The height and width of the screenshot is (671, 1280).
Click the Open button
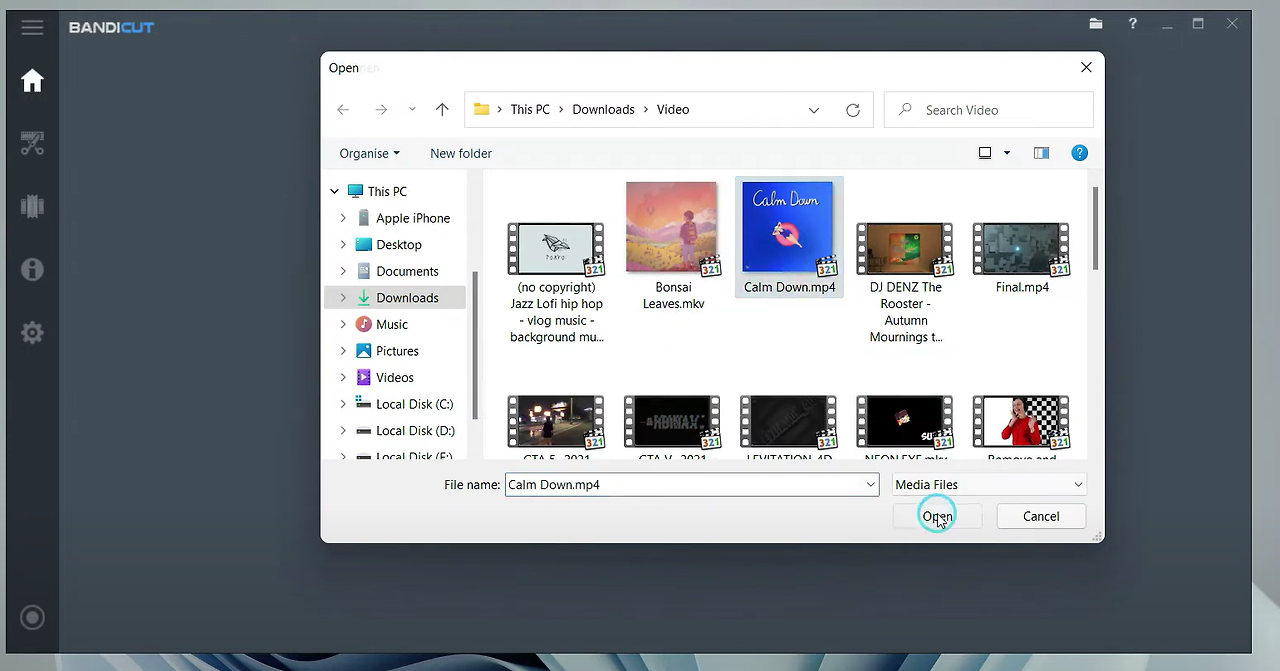937,516
